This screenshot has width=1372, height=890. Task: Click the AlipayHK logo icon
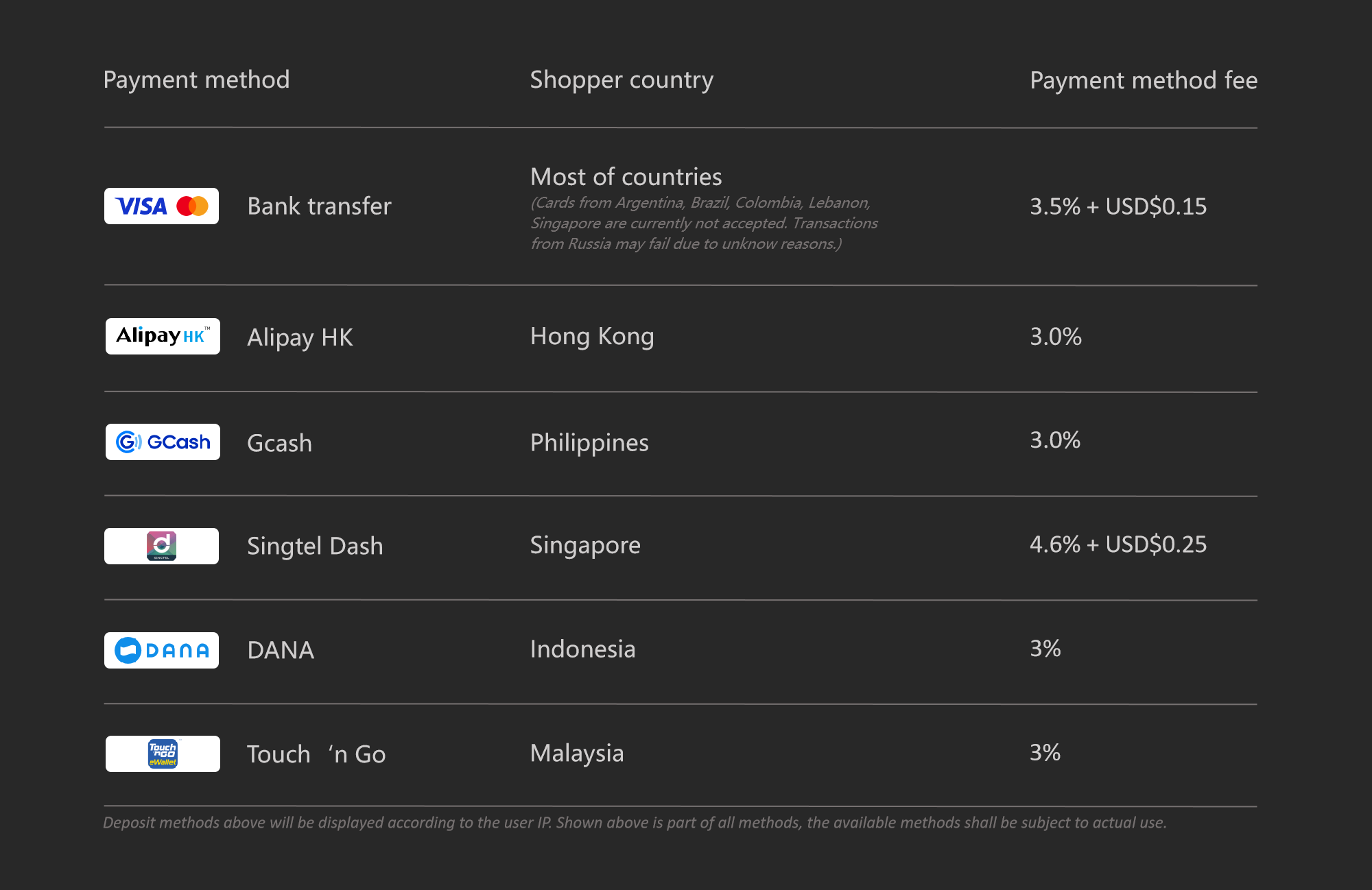tap(163, 336)
